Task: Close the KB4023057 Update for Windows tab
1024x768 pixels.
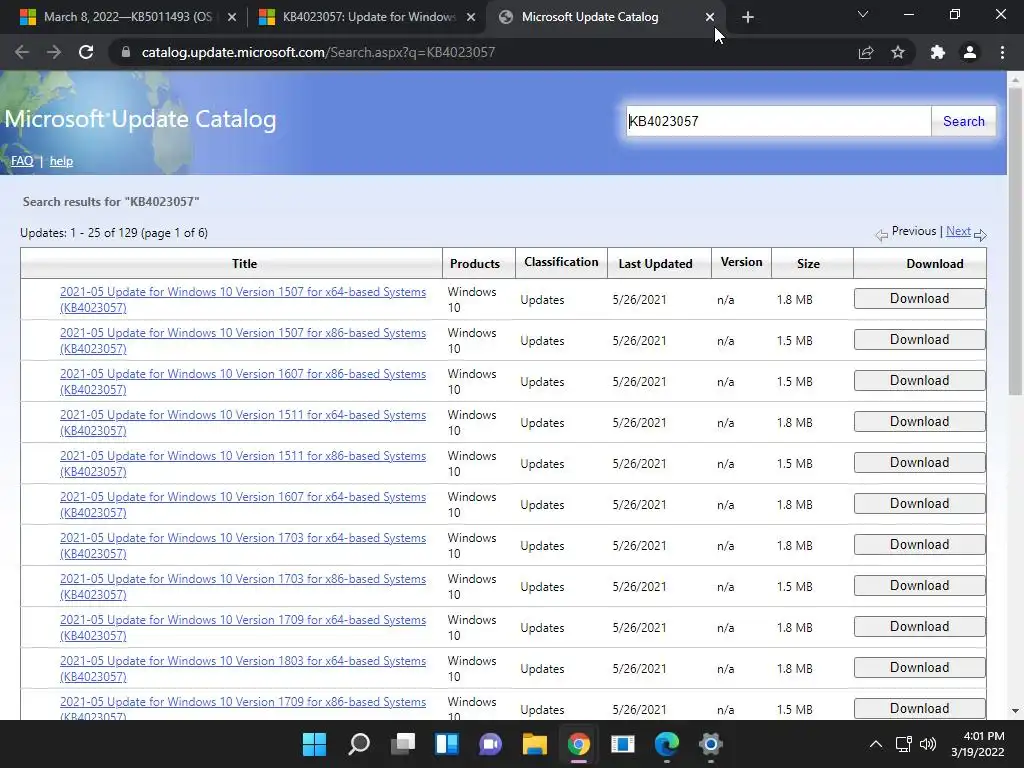Action: (x=471, y=17)
